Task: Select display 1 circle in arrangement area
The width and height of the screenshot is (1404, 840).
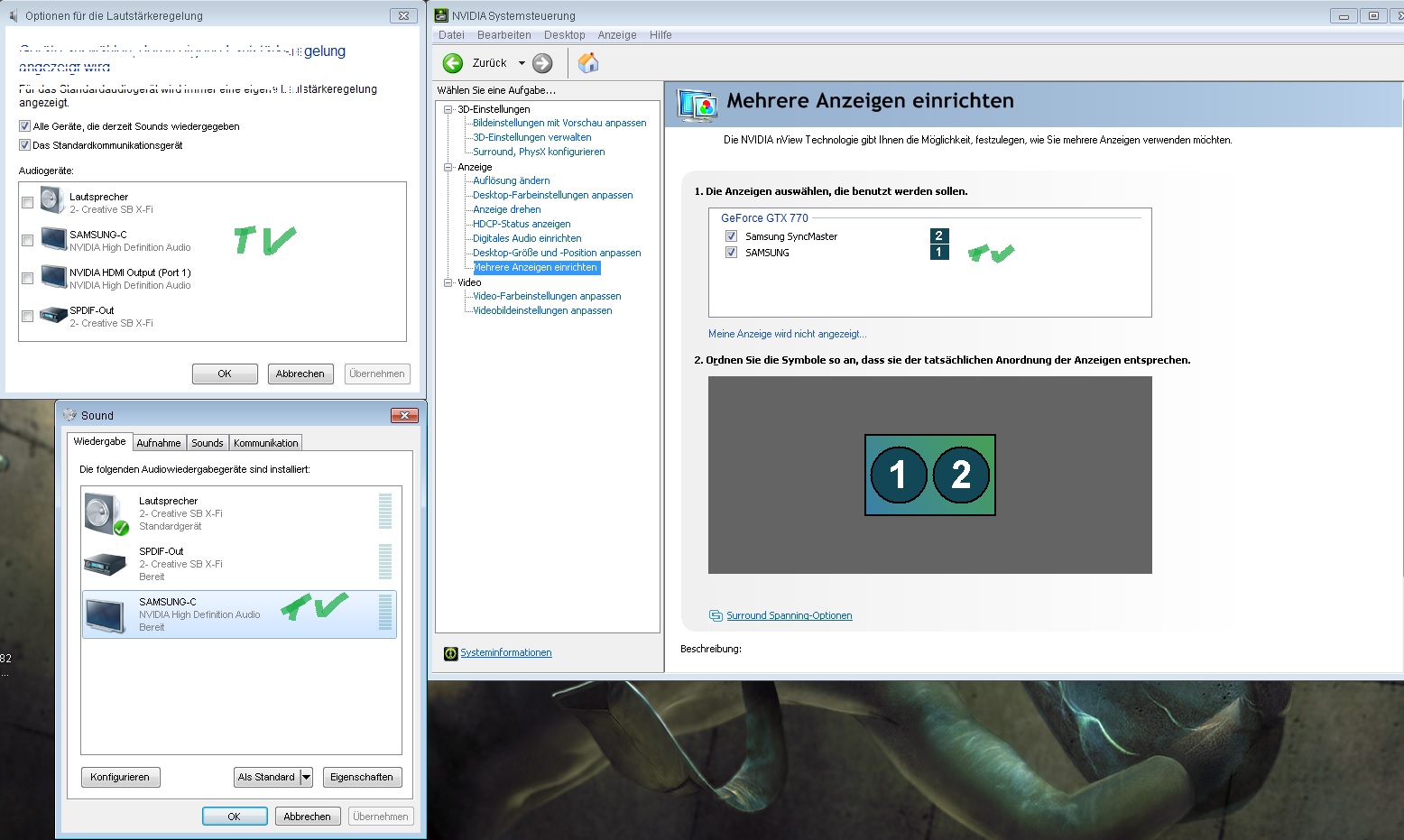Action: coord(898,475)
